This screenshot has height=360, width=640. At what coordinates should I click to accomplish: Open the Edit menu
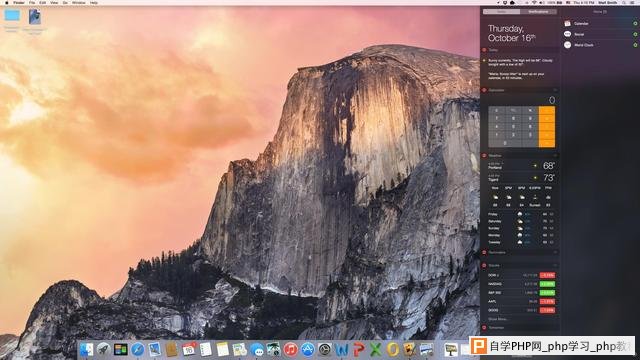pos(42,2)
